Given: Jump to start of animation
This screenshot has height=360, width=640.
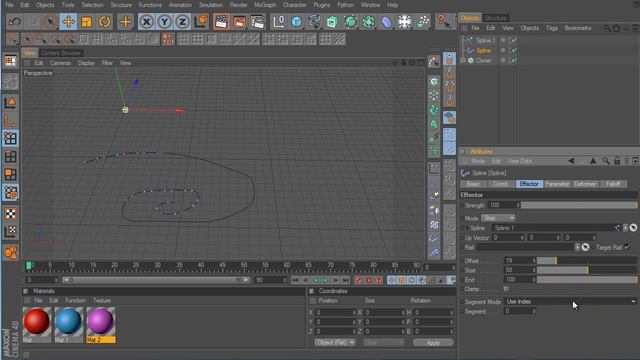Looking at the screenshot, I should point(296,280).
